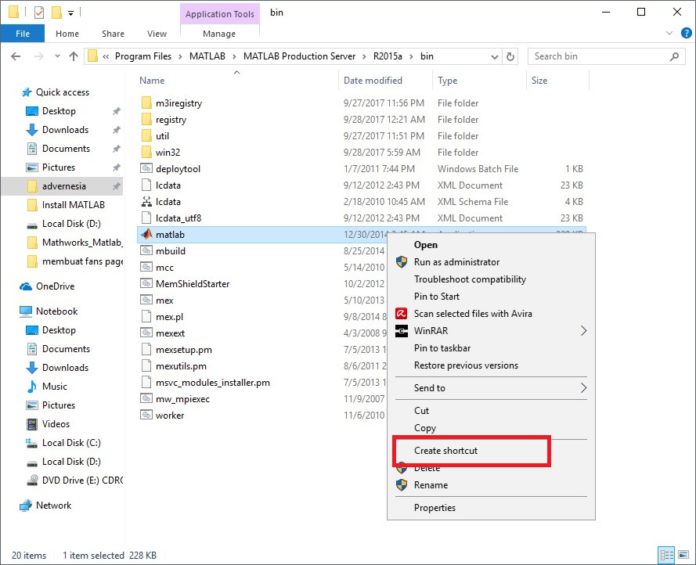The height and width of the screenshot is (565, 696).
Task: Click the OneDrive cloud icon
Action: pos(26,286)
